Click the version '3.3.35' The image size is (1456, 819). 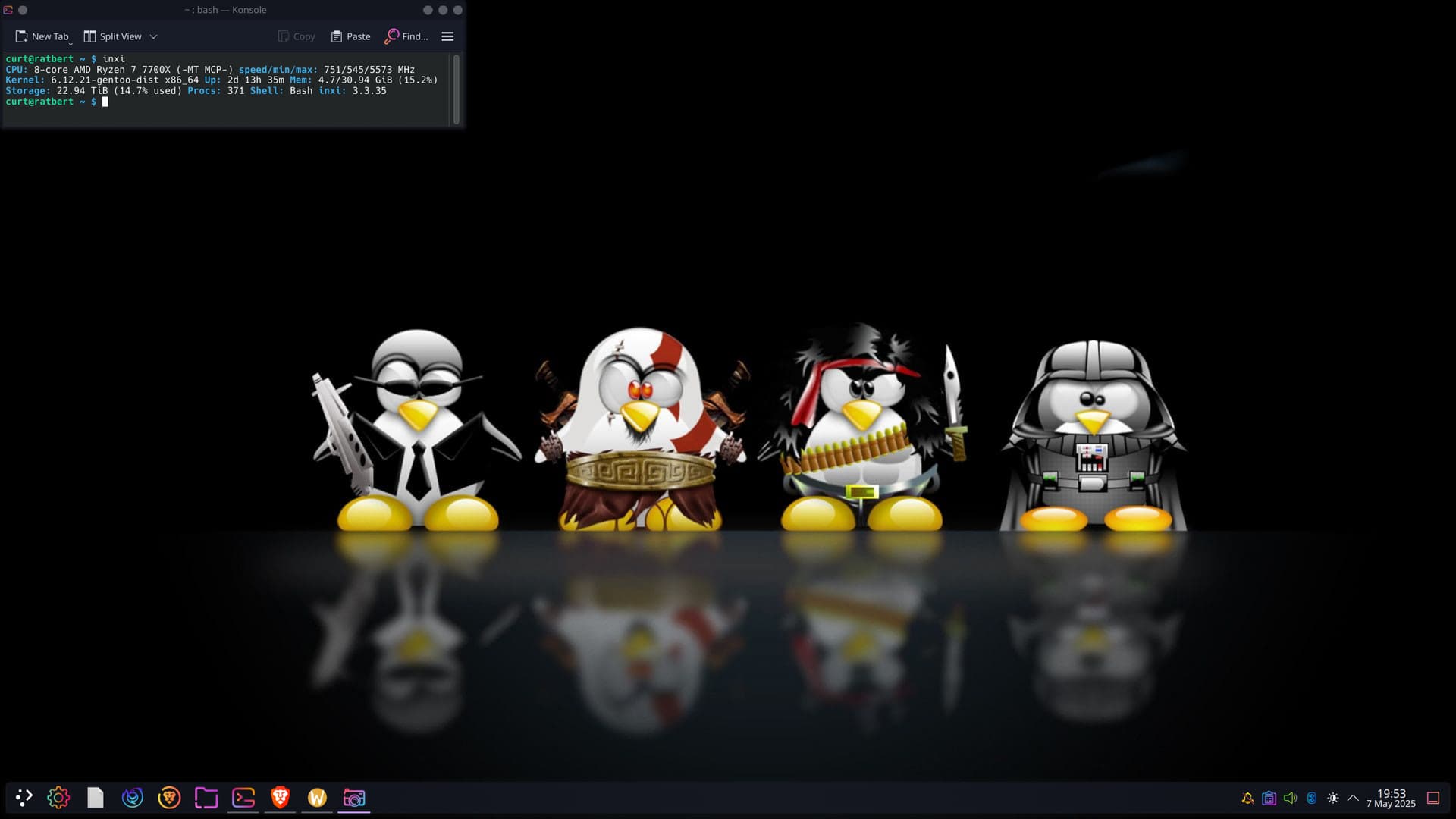pyautogui.click(x=369, y=90)
